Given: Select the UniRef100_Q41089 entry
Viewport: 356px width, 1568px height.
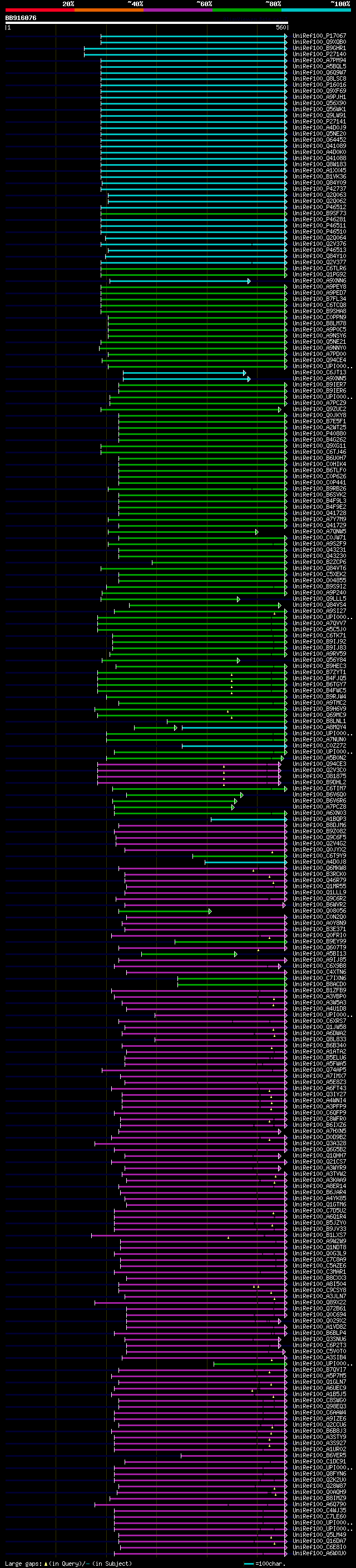Looking at the screenshot, I should click(319, 146).
